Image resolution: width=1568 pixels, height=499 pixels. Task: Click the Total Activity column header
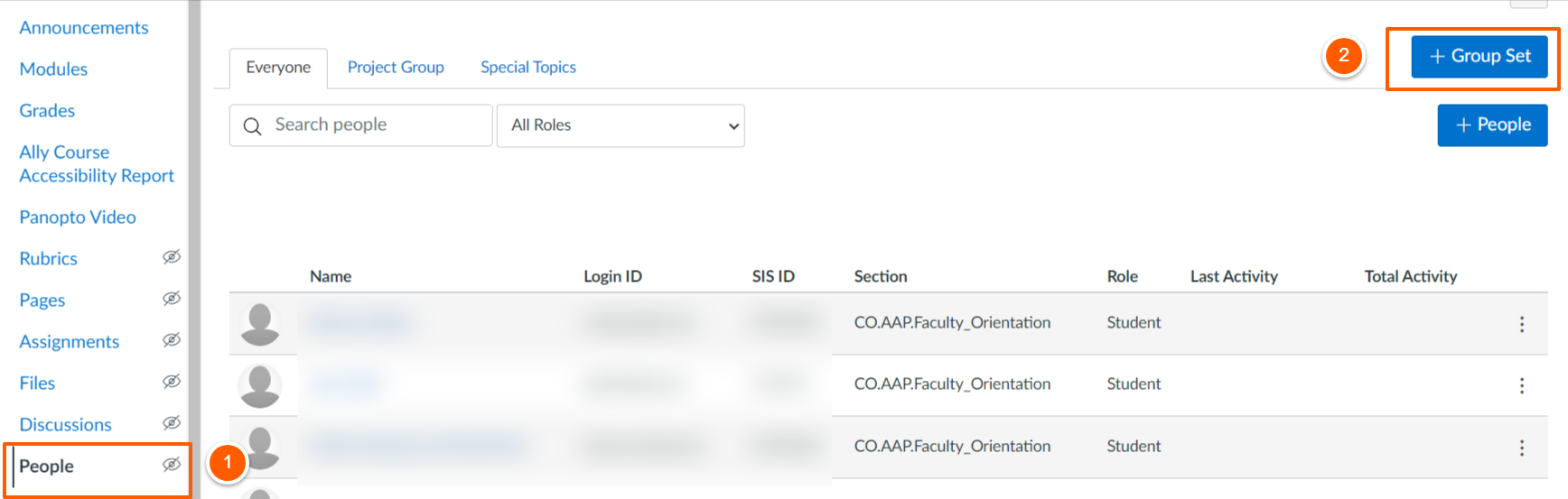pyautogui.click(x=1411, y=277)
